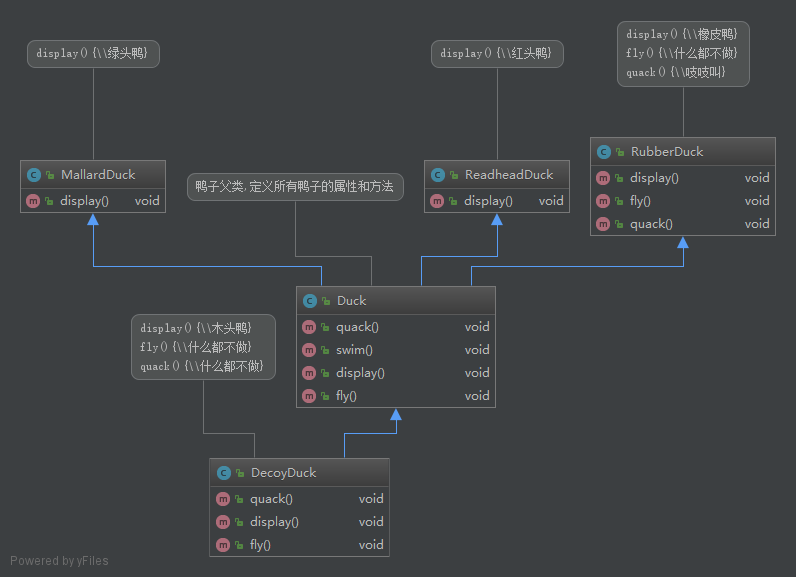
Task: Select ReadheadDuck's display() method row
Action: 488,200
